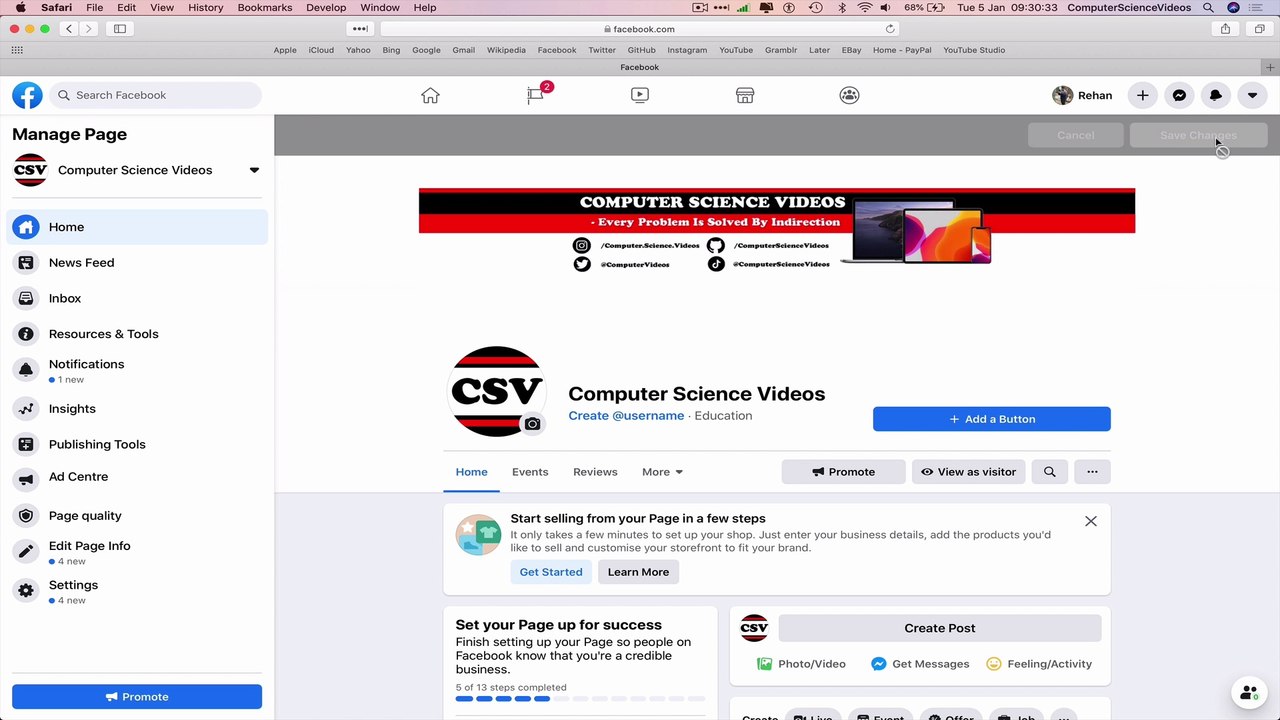
Task: Dismiss the Start selling banner
Action: click(x=1091, y=521)
